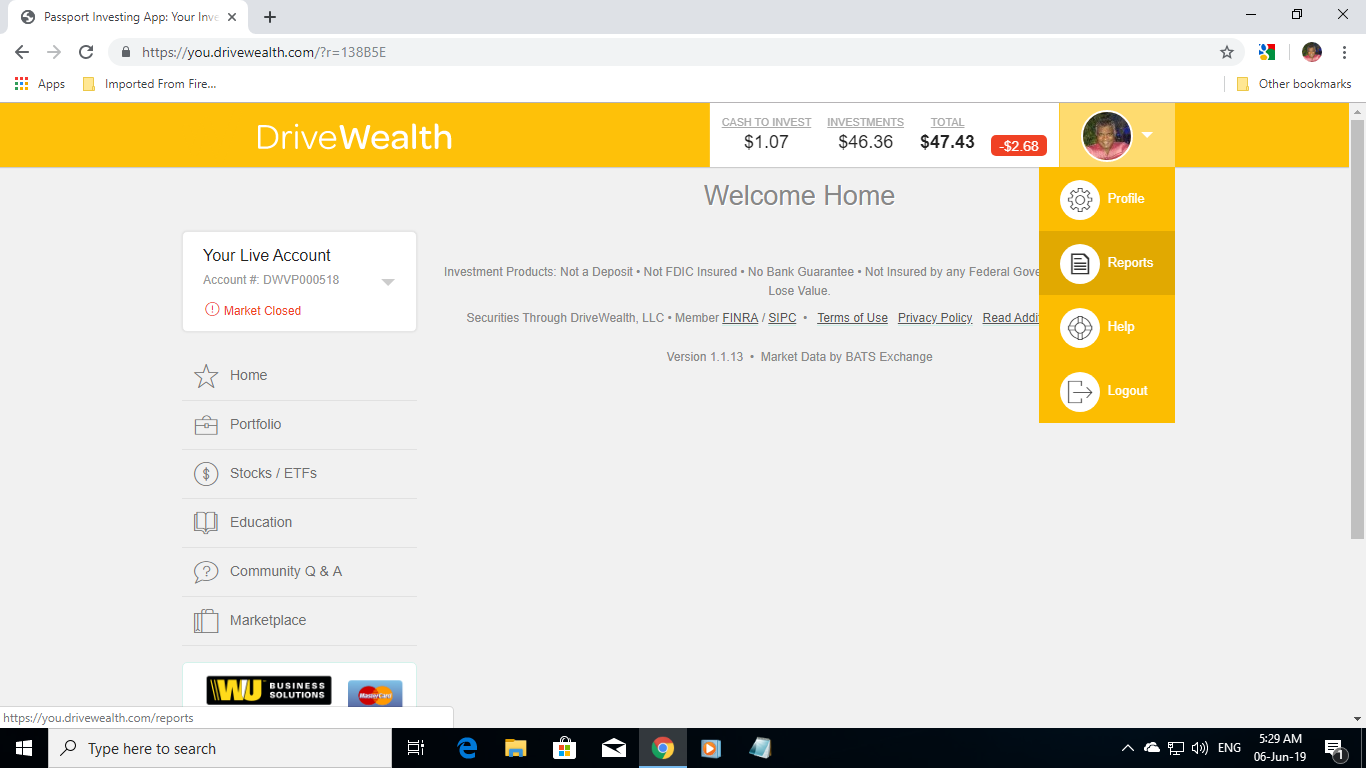Click the Google extension icon in toolbar
This screenshot has height=768, width=1366.
(x=1267, y=52)
